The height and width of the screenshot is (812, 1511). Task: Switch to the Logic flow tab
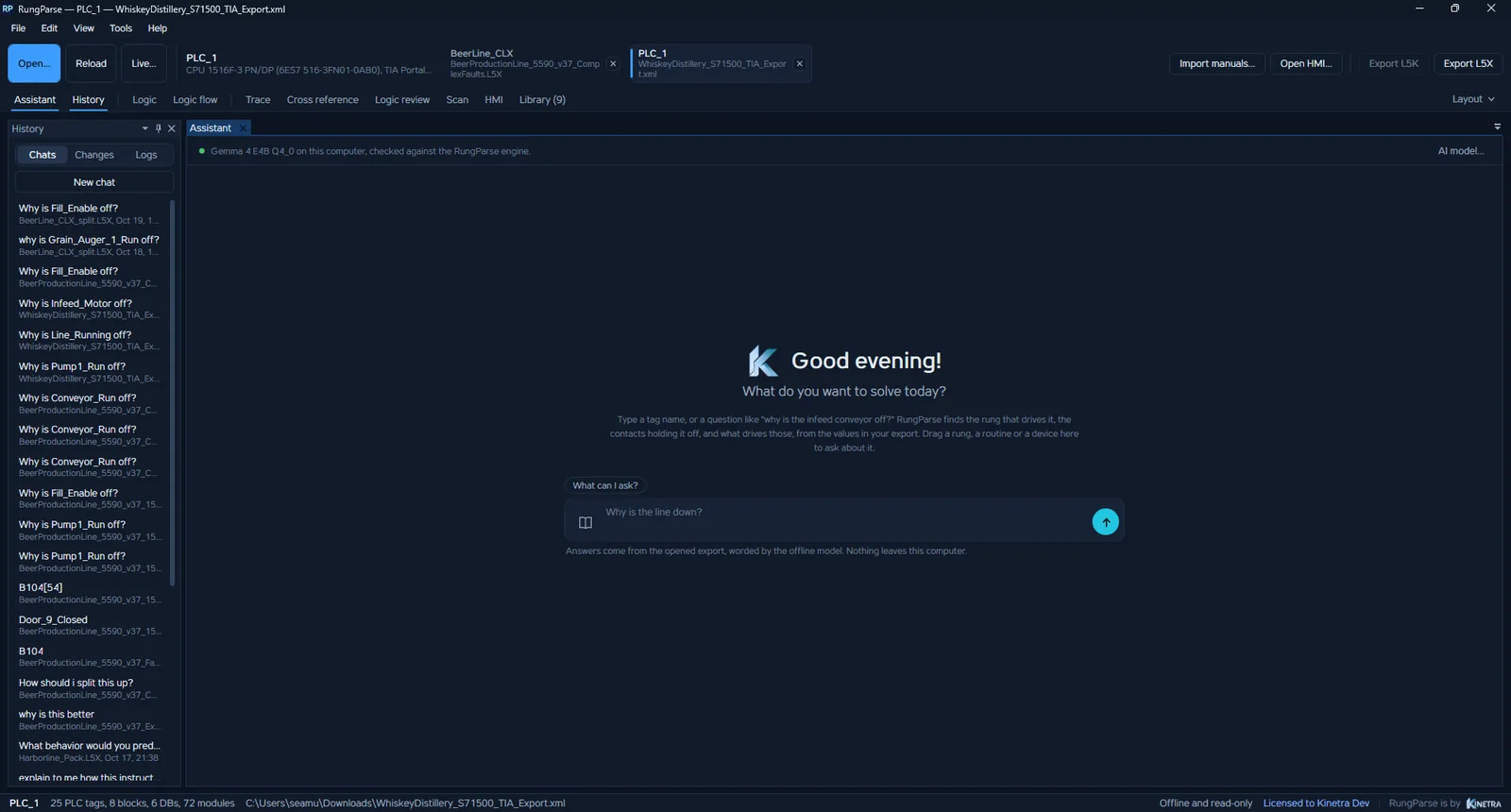(195, 100)
